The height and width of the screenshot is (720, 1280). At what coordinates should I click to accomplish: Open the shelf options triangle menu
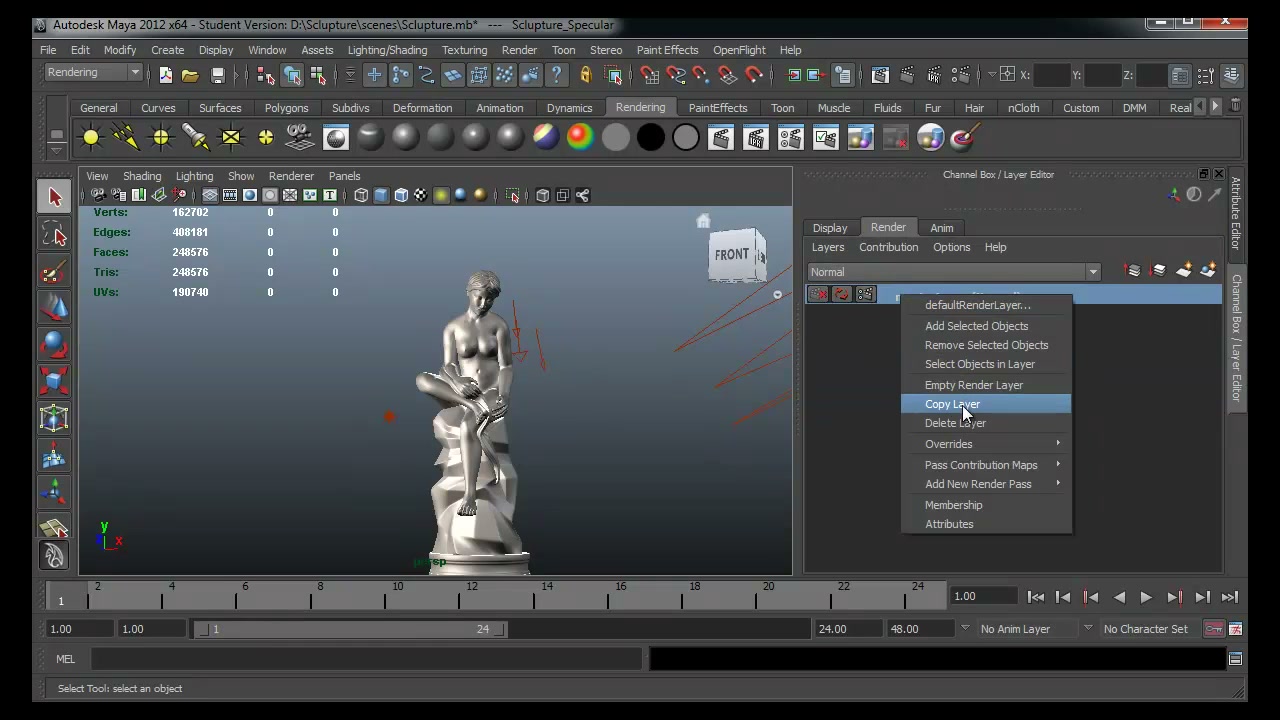pos(57,151)
